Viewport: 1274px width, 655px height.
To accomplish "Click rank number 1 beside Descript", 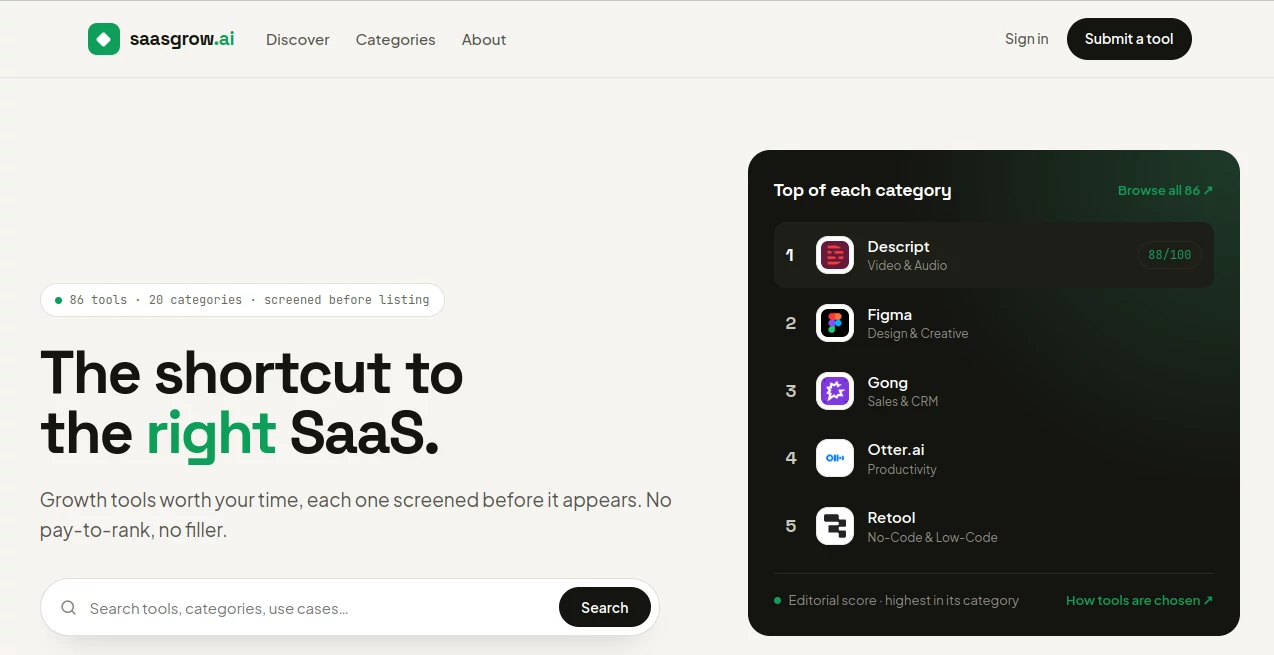I will (790, 255).
